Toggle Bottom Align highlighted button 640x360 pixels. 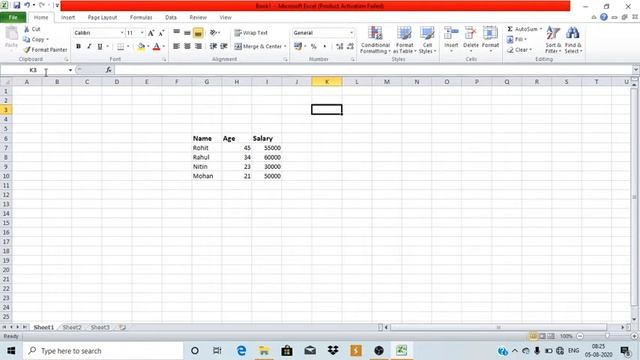pos(198,33)
